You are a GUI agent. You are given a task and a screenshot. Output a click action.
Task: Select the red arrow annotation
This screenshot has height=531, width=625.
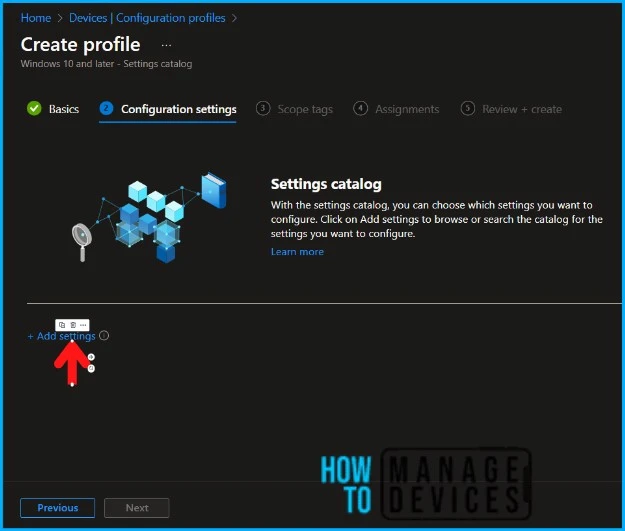[x=72, y=363]
